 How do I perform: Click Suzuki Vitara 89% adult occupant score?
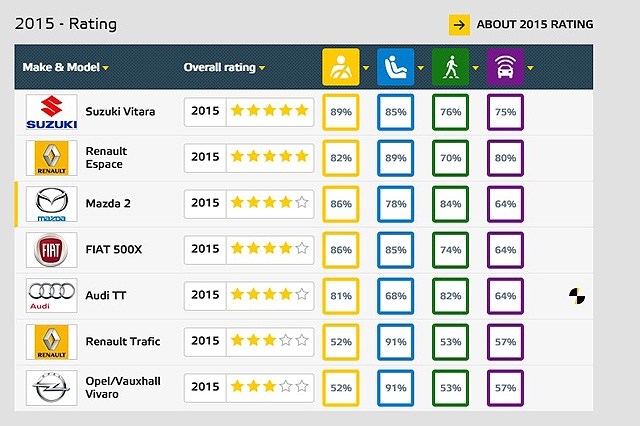point(341,112)
